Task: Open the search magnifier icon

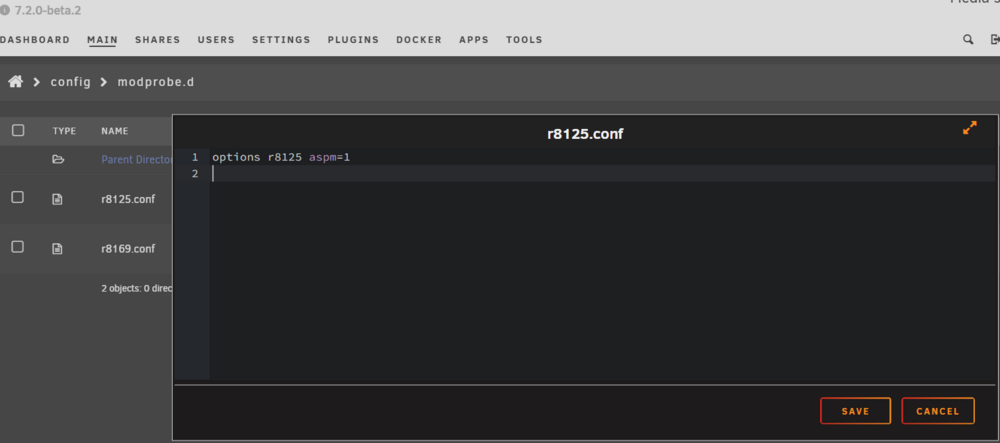Action: [967, 40]
